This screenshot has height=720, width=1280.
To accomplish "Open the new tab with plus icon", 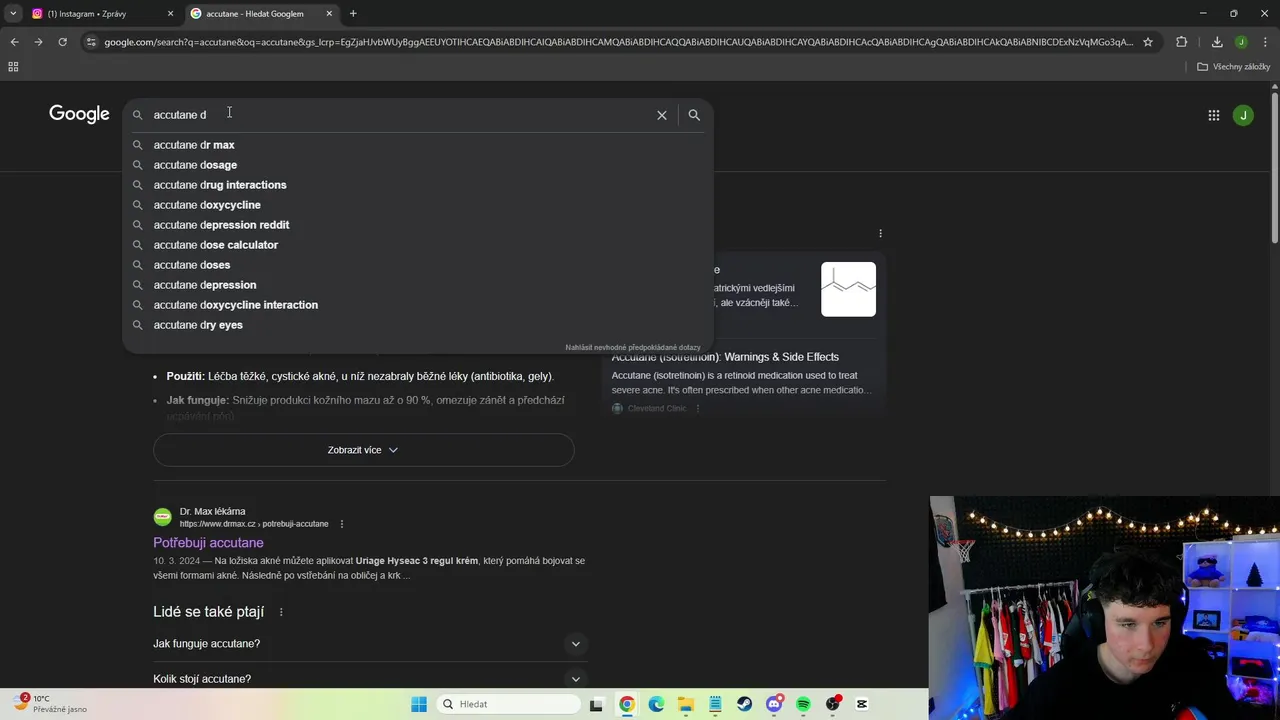I will 353,14.
